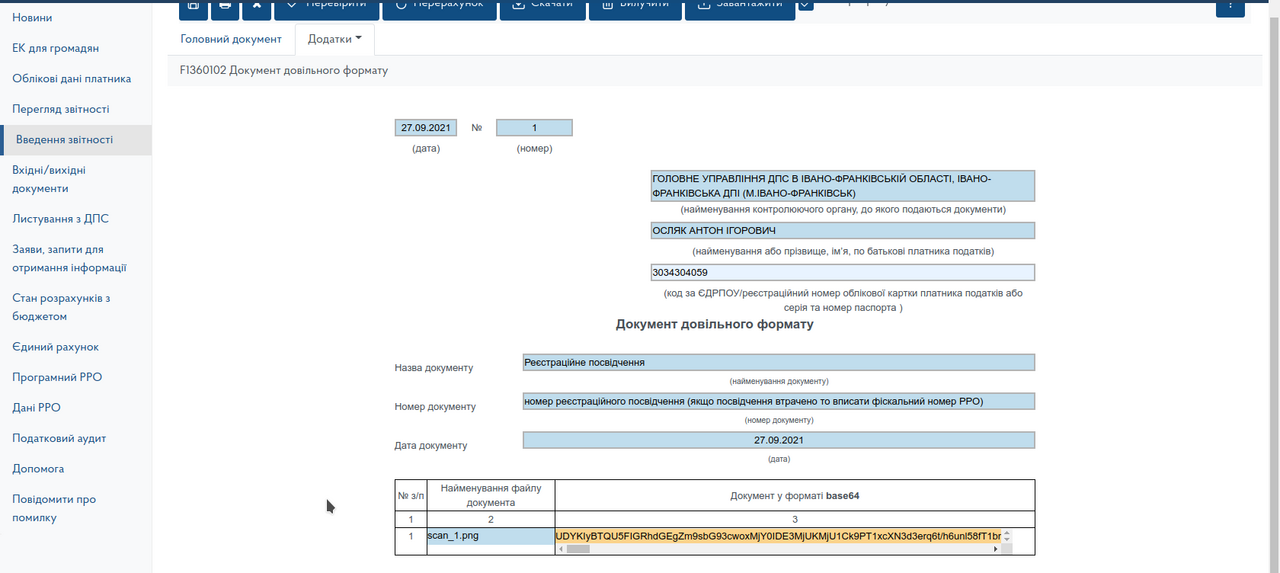Open dropdown arrow next to Завантажити
Image resolution: width=1280 pixels, height=573 pixels.
(806, 6)
